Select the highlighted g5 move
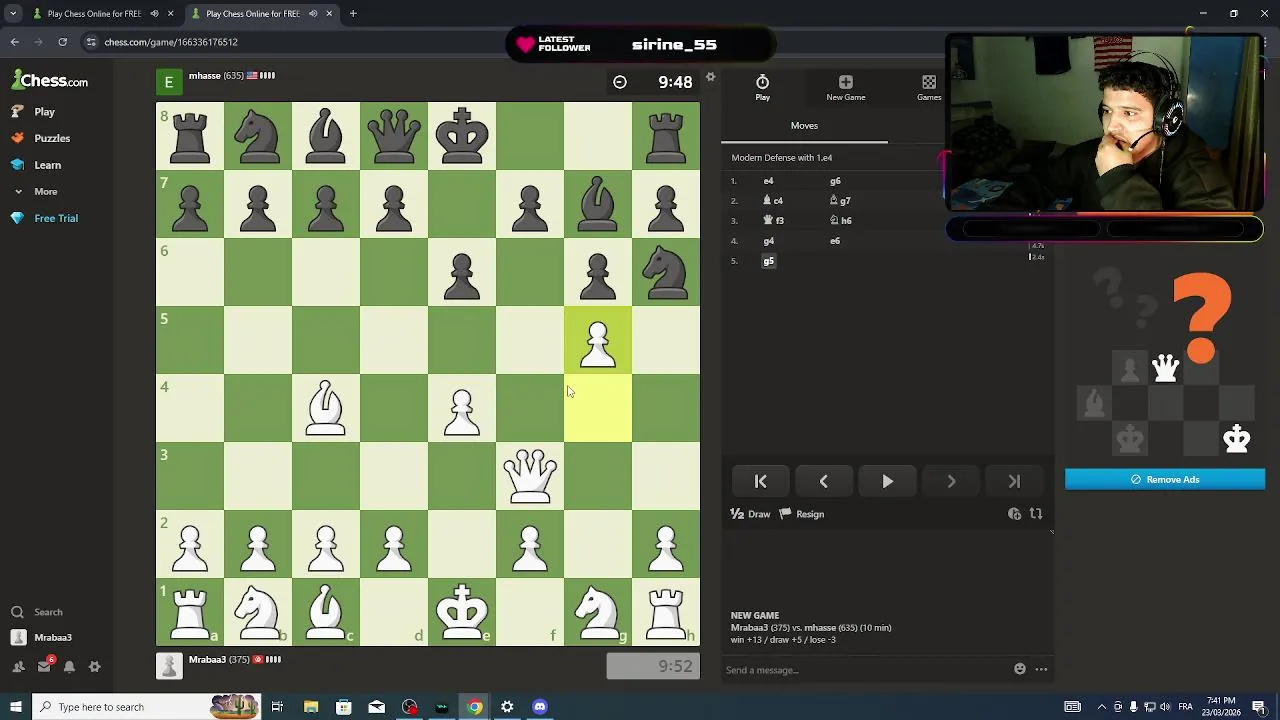This screenshot has height=720, width=1280. coord(768,261)
